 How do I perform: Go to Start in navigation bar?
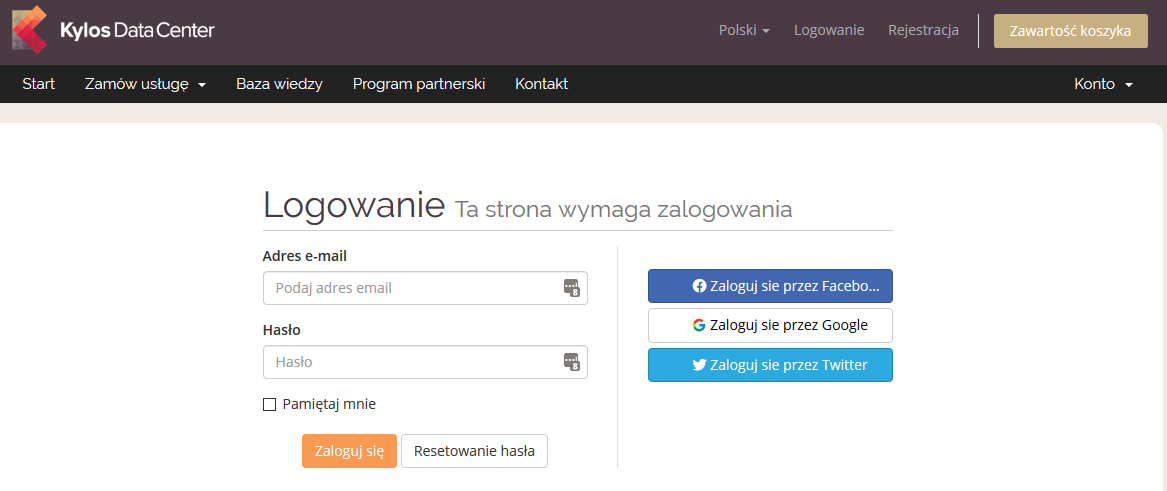[39, 84]
